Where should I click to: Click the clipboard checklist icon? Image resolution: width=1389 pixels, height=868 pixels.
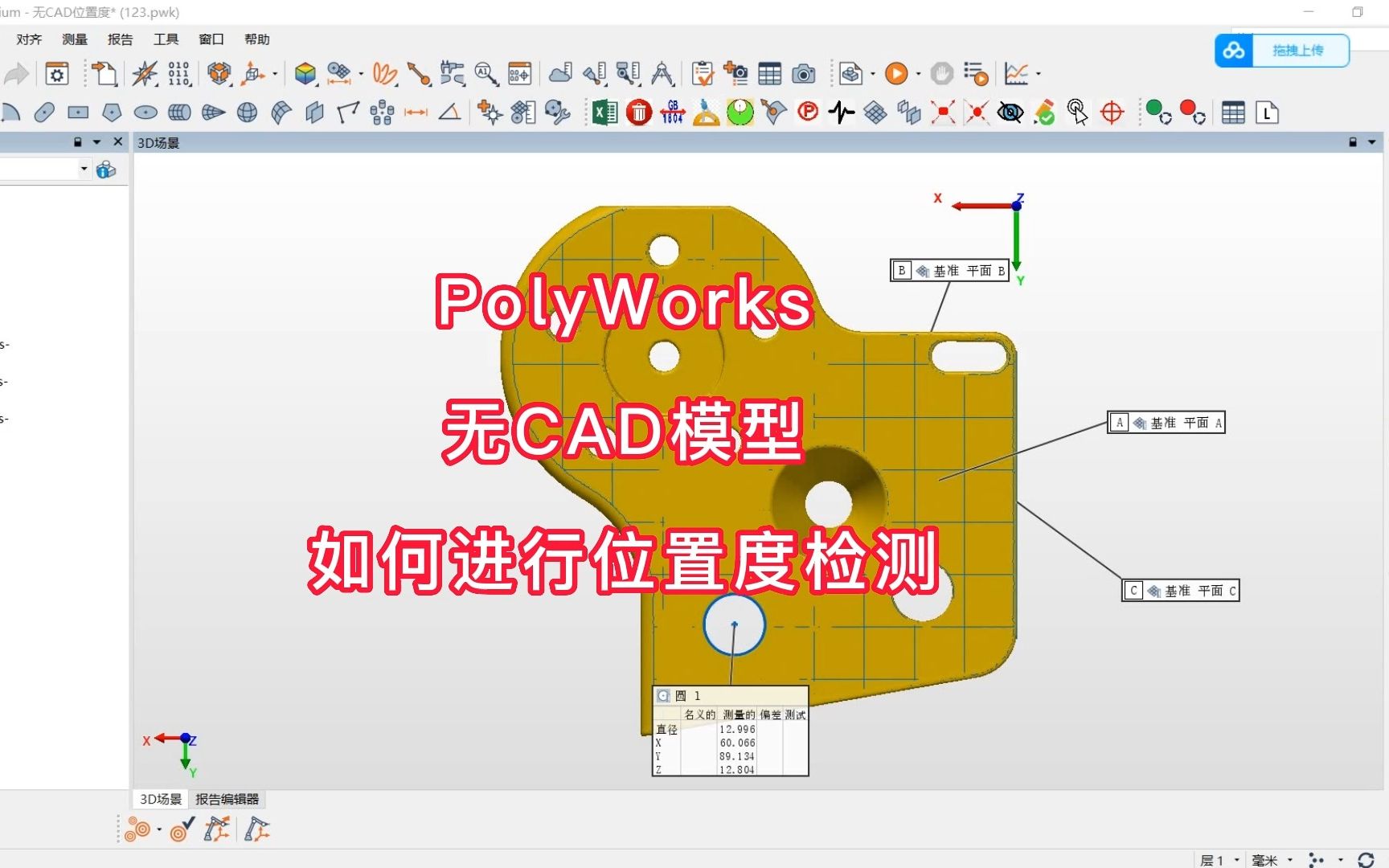(x=703, y=75)
